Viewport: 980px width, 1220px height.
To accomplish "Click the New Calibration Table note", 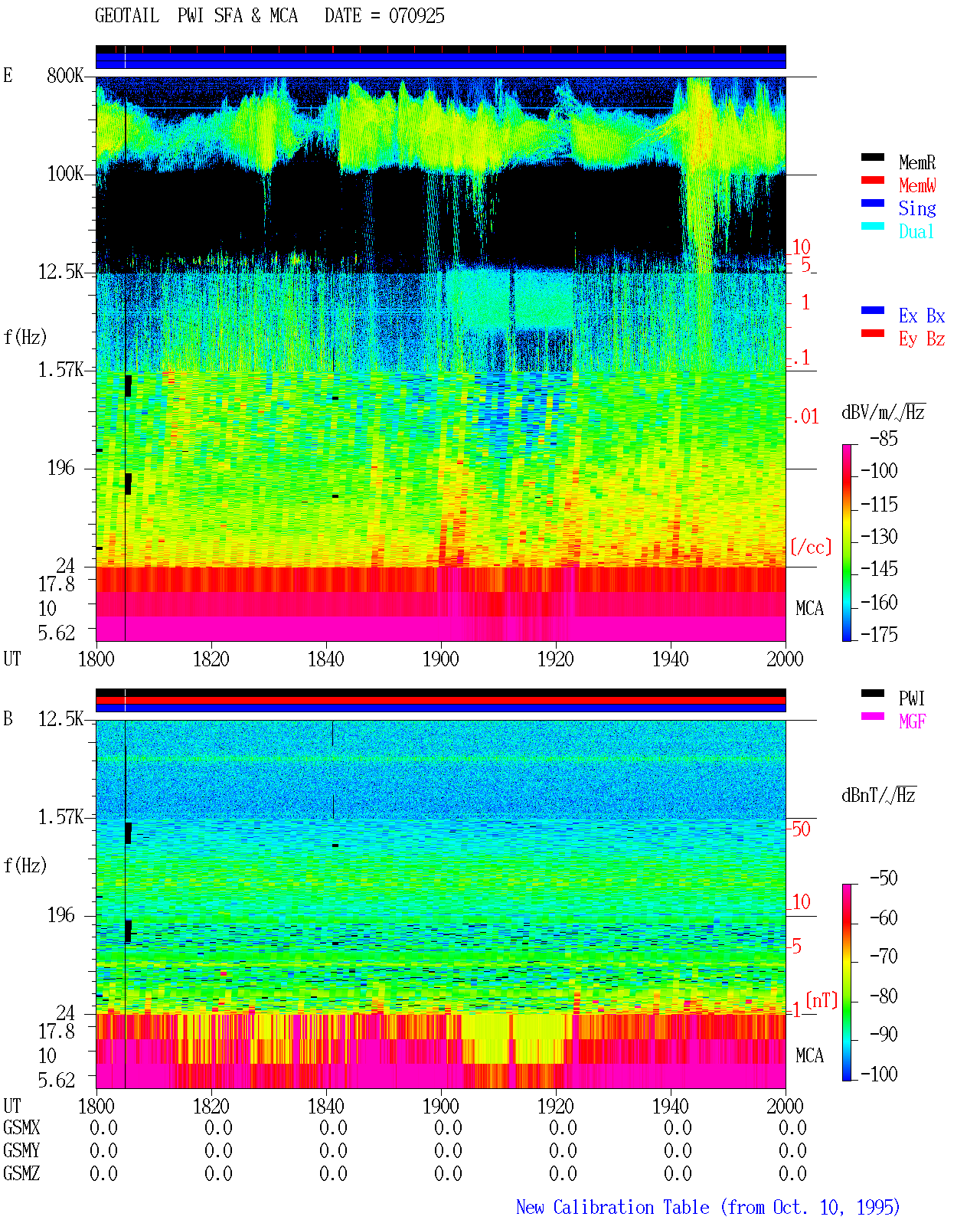I will [x=707, y=1207].
